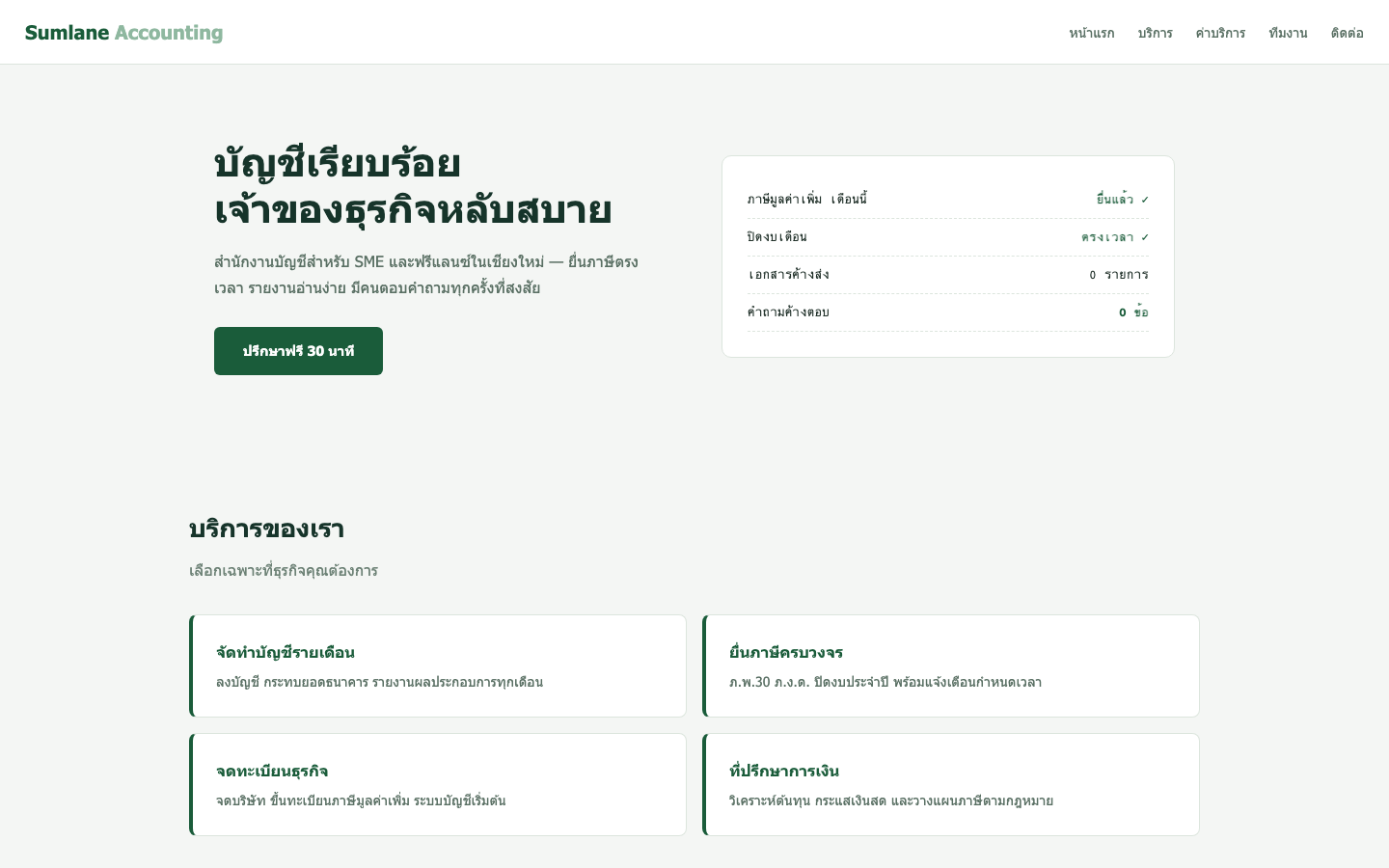Click the คำถามค้างตอบ row label
The height and width of the screenshot is (868, 1389).
pyautogui.click(x=788, y=312)
